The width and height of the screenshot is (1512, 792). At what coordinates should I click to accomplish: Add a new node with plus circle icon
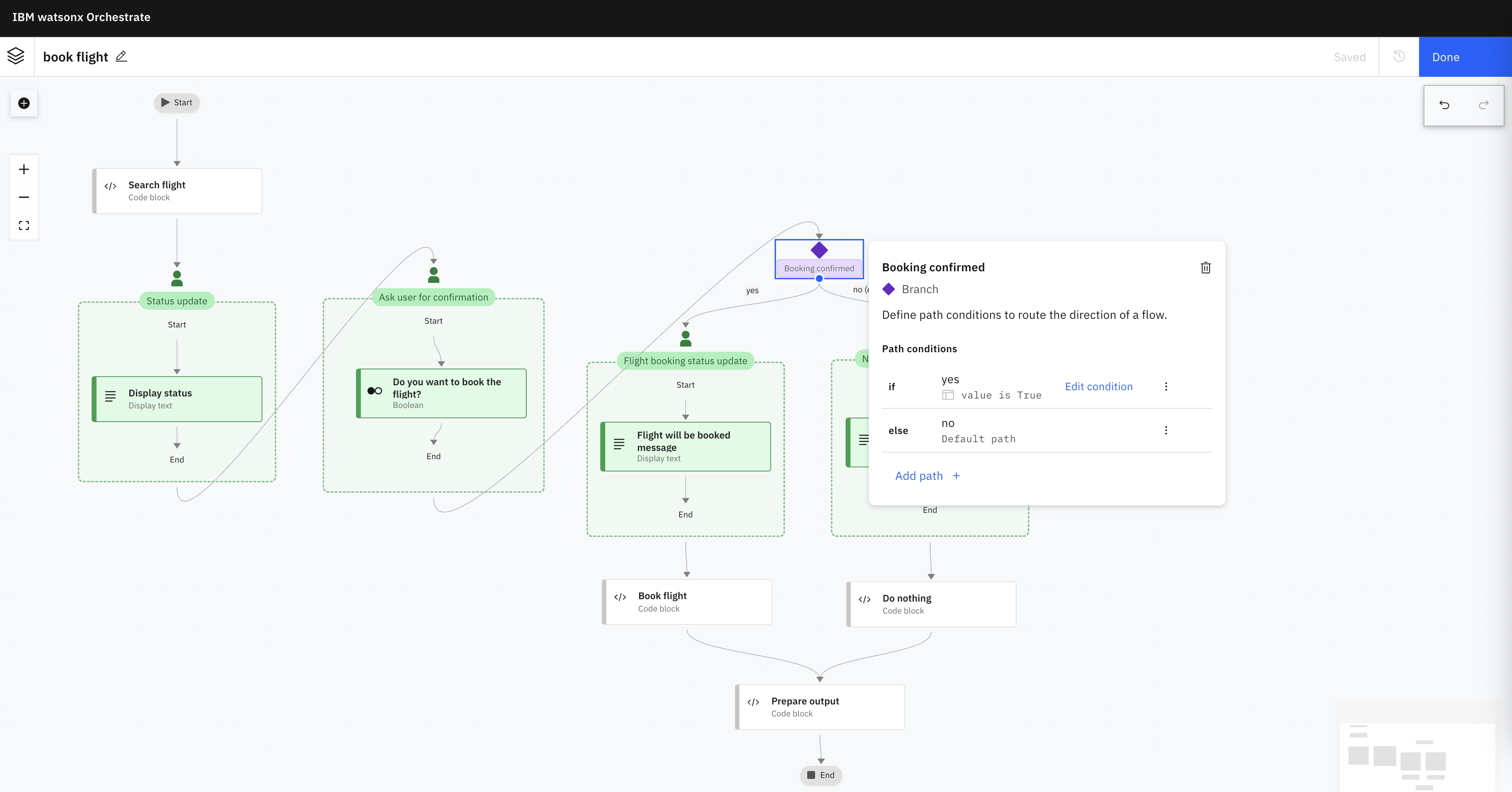pyautogui.click(x=24, y=103)
